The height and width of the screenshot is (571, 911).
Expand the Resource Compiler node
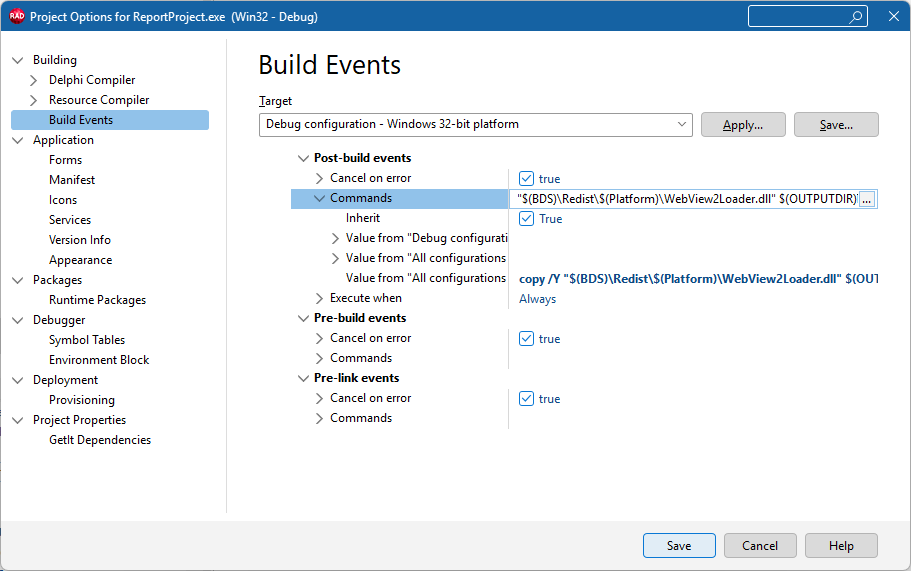point(34,100)
